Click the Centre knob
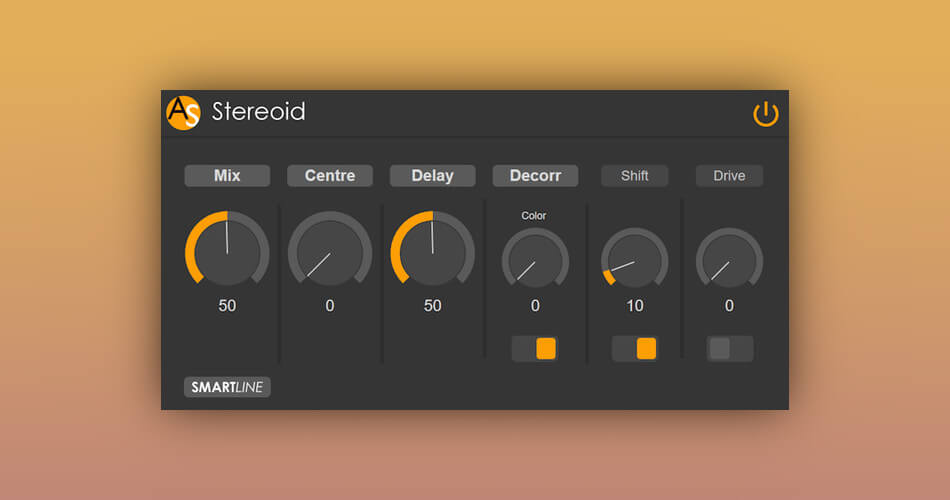This screenshot has width=950, height=500. [x=330, y=248]
